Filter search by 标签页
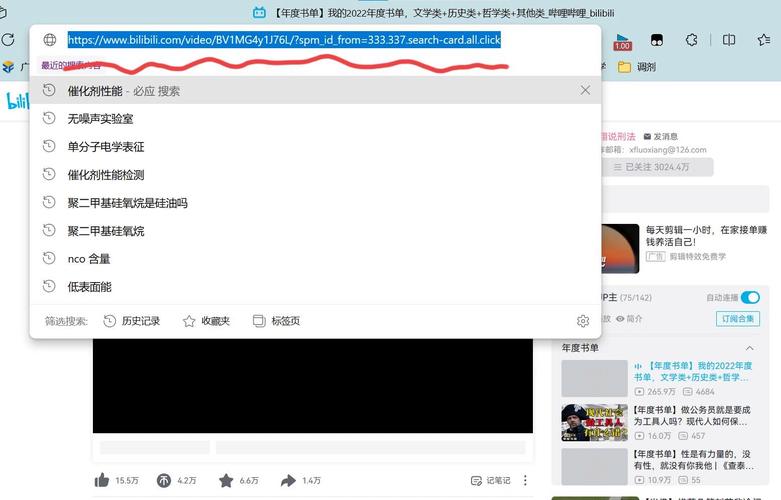The width and height of the screenshot is (781, 500). (x=276, y=321)
